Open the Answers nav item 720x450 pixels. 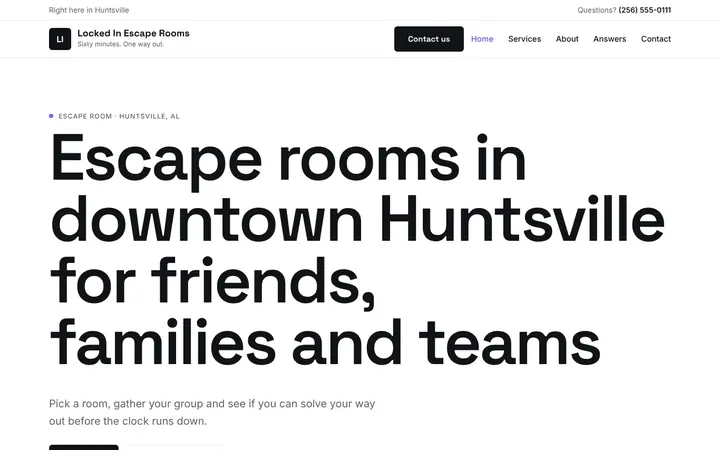(x=609, y=39)
